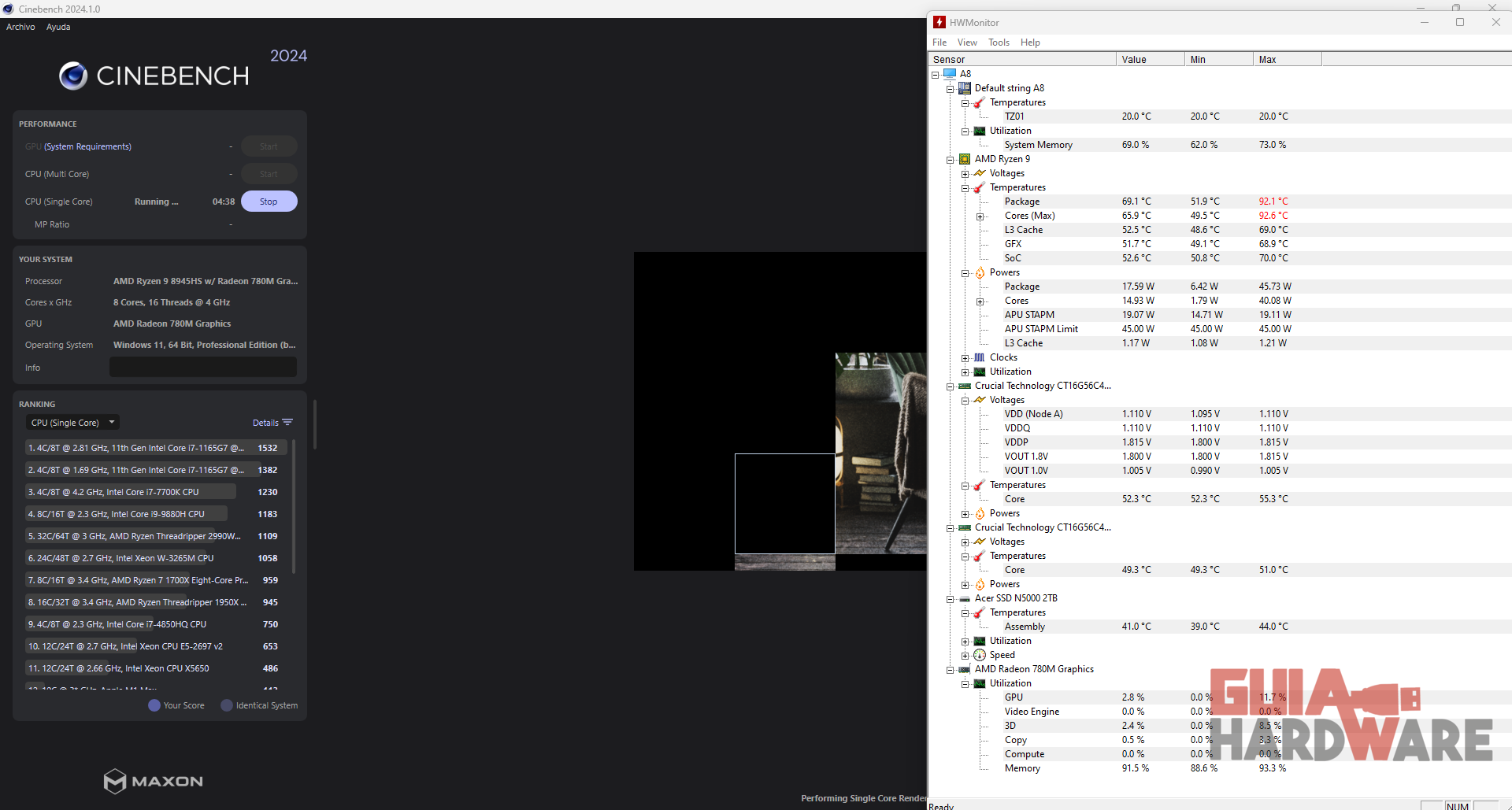The width and height of the screenshot is (1512, 810).
Task: Click the Temperatures thermometer icon under AMD Ryzen 9
Action: [x=980, y=187]
